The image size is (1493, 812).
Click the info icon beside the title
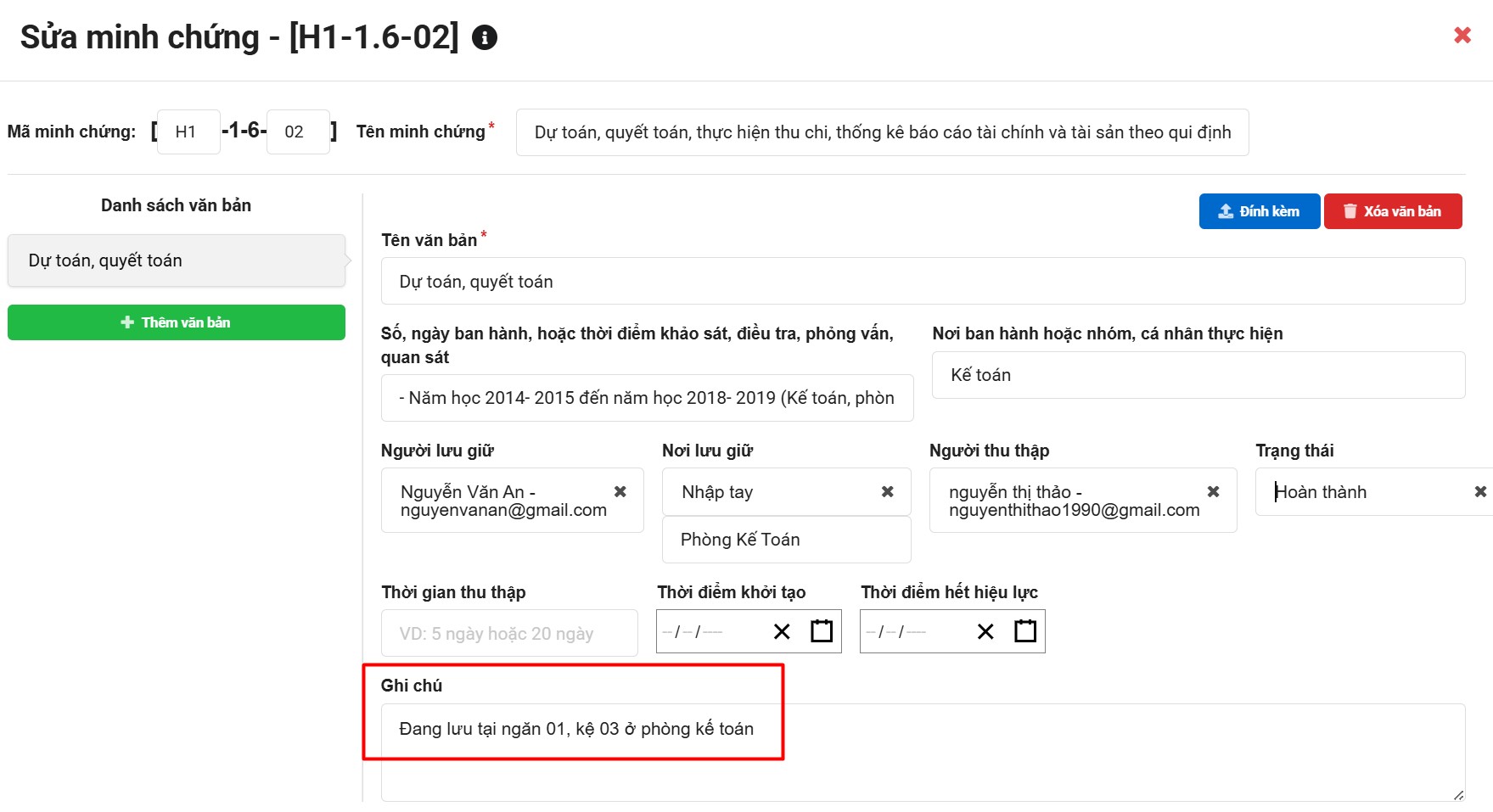tap(484, 38)
